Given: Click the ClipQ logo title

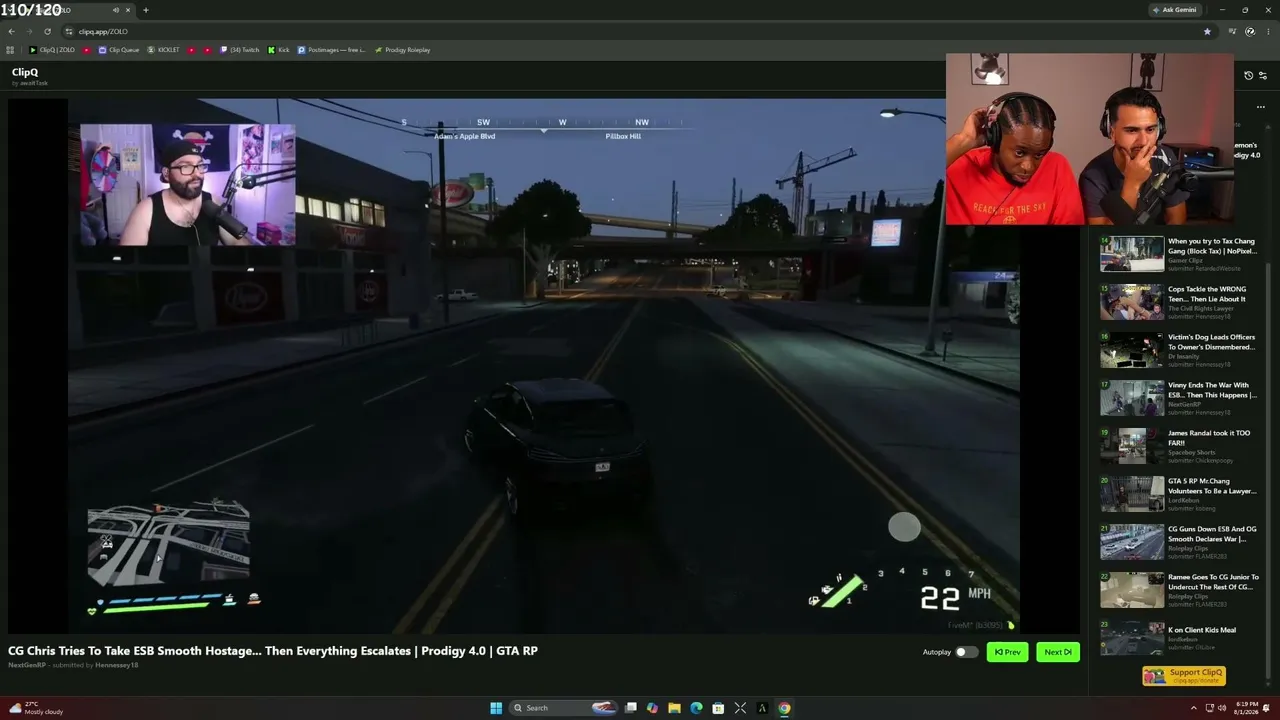Looking at the screenshot, I should click(x=25, y=72).
